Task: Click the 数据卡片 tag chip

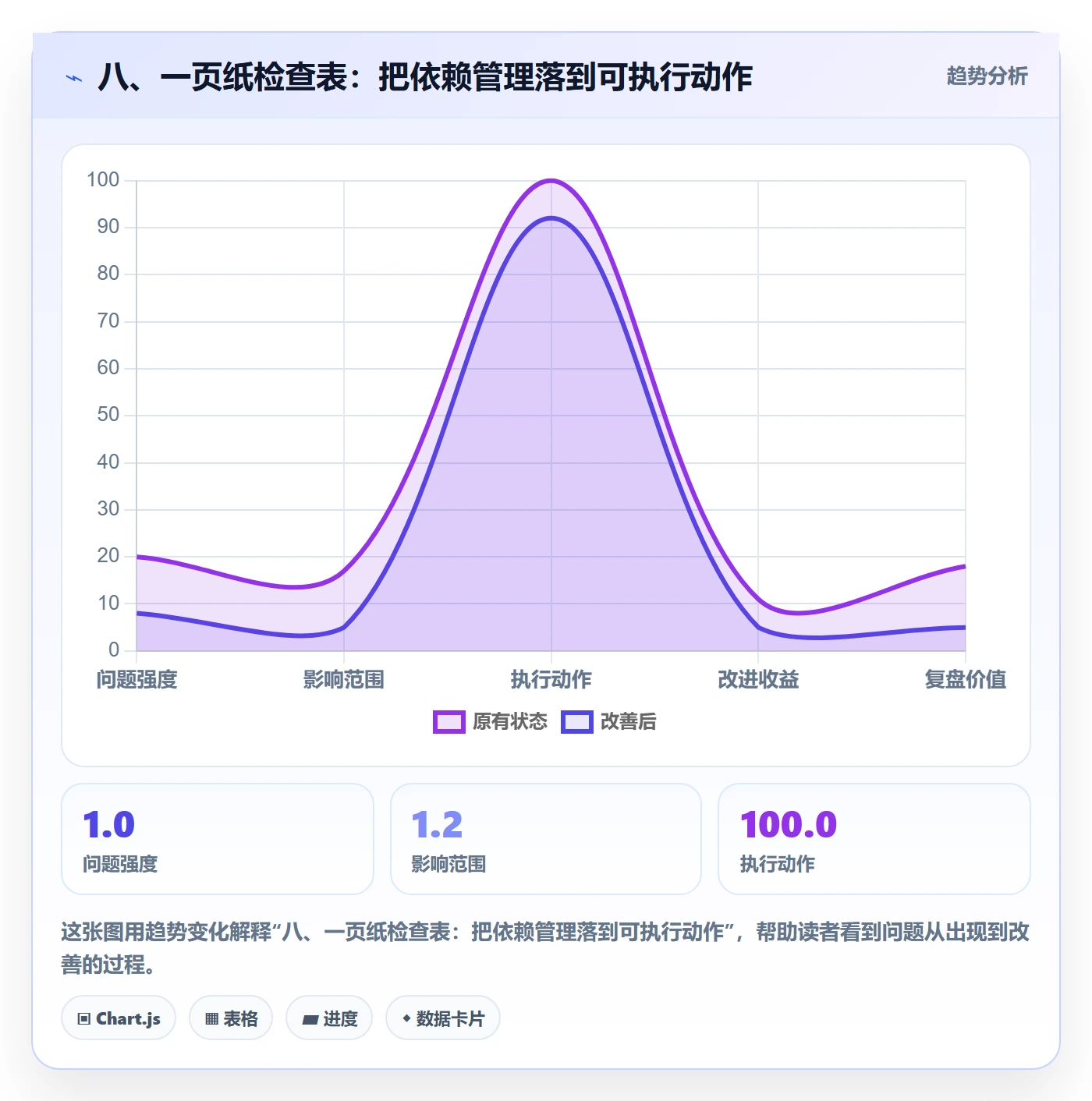Action: click(443, 1018)
